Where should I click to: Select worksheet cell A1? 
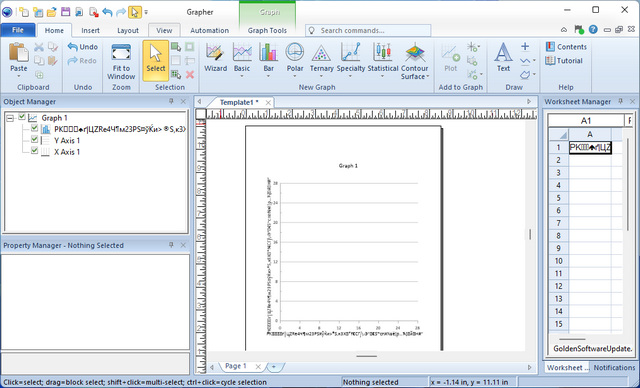[590, 147]
